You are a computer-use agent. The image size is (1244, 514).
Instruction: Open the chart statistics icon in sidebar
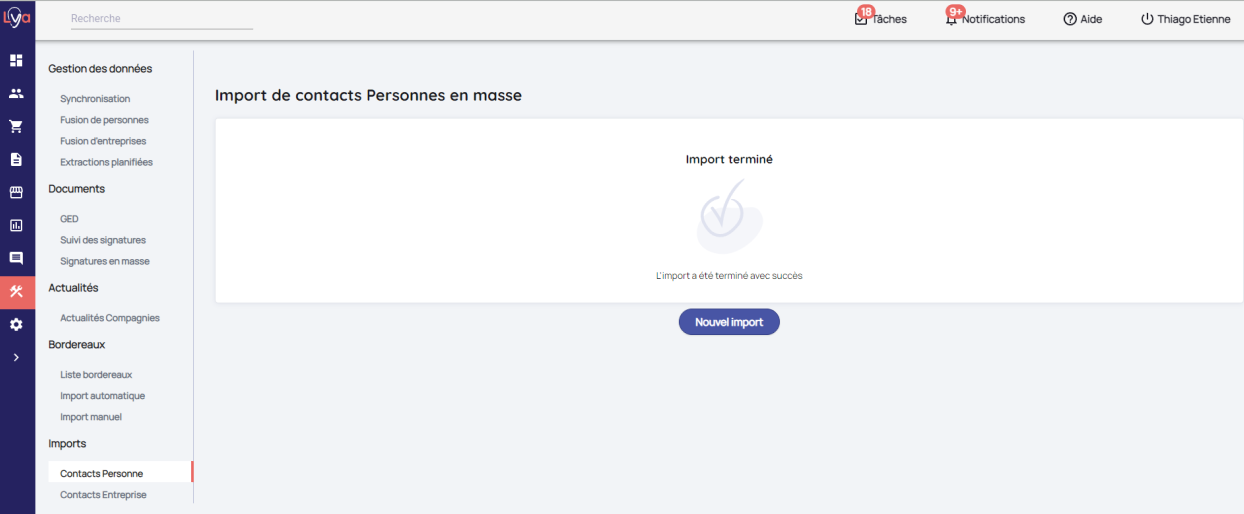click(16, 226)
